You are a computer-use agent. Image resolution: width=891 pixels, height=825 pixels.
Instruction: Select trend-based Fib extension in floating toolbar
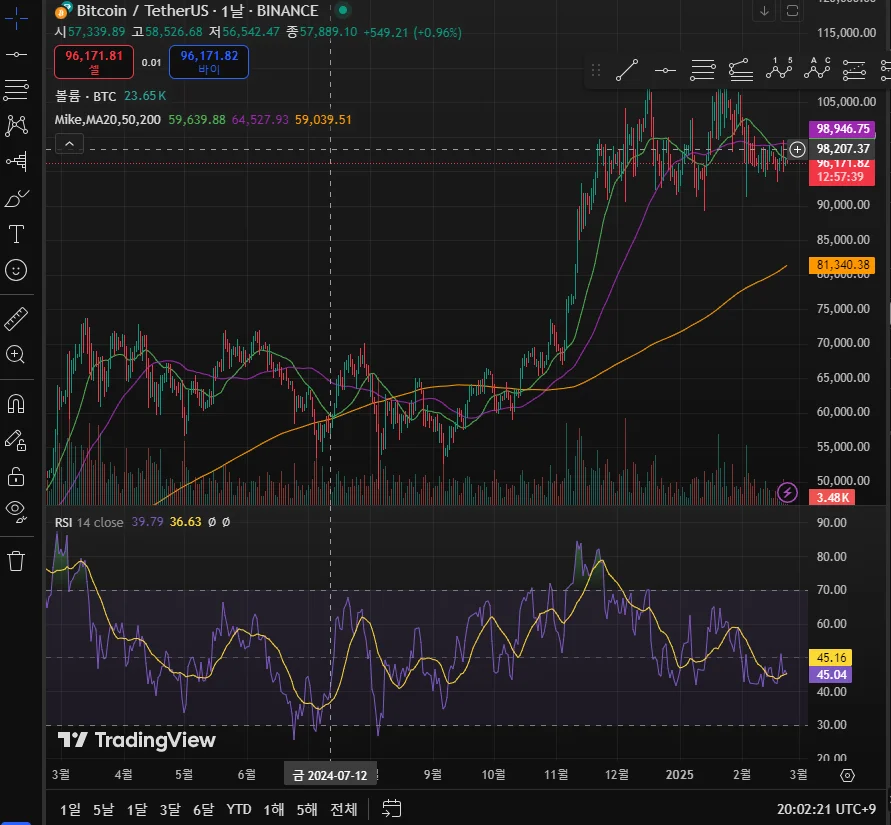point(741,70)
